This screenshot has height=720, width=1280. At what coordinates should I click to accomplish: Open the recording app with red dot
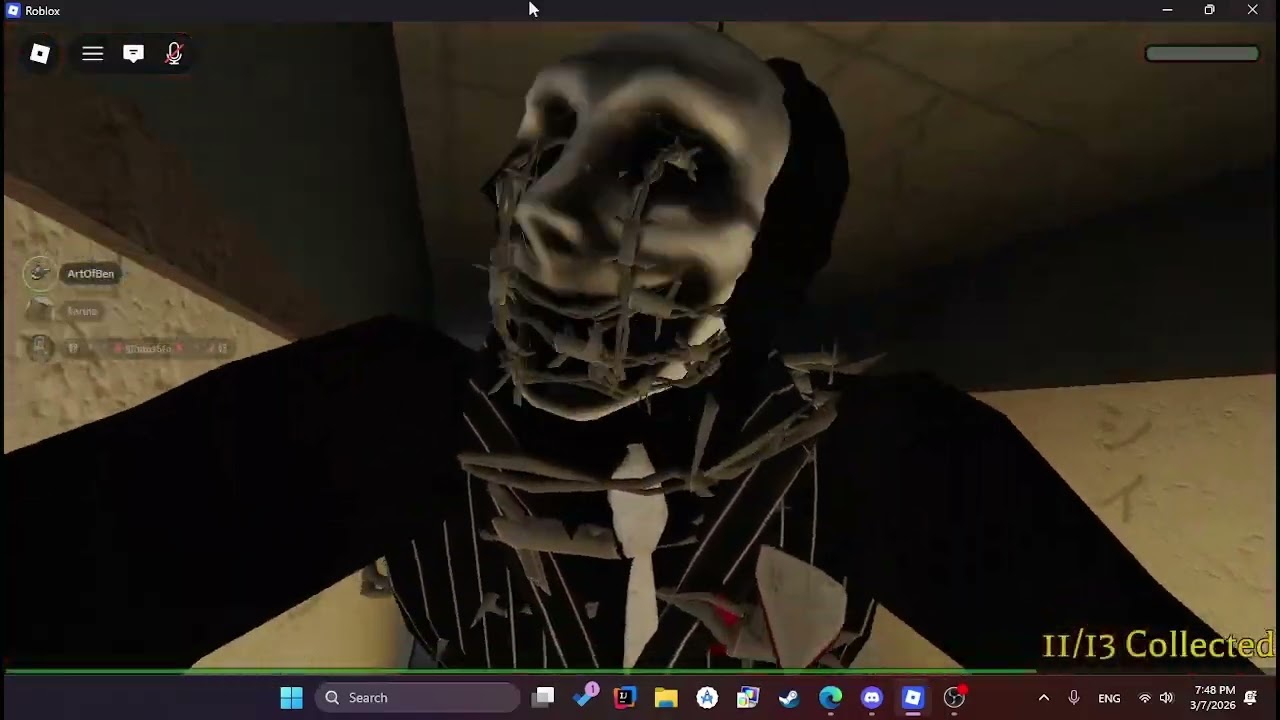click(x=955, y=697)
